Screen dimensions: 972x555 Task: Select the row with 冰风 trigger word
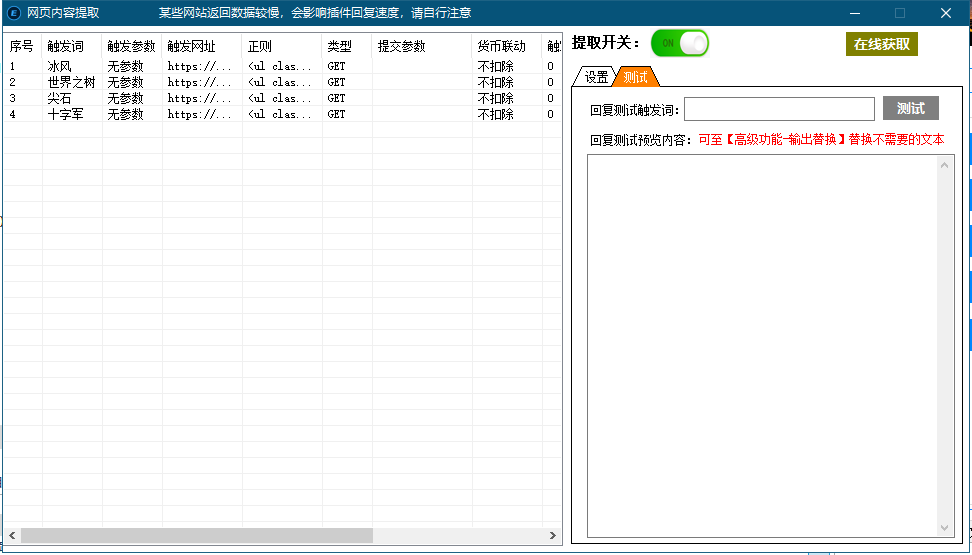[x=60, y=66]
